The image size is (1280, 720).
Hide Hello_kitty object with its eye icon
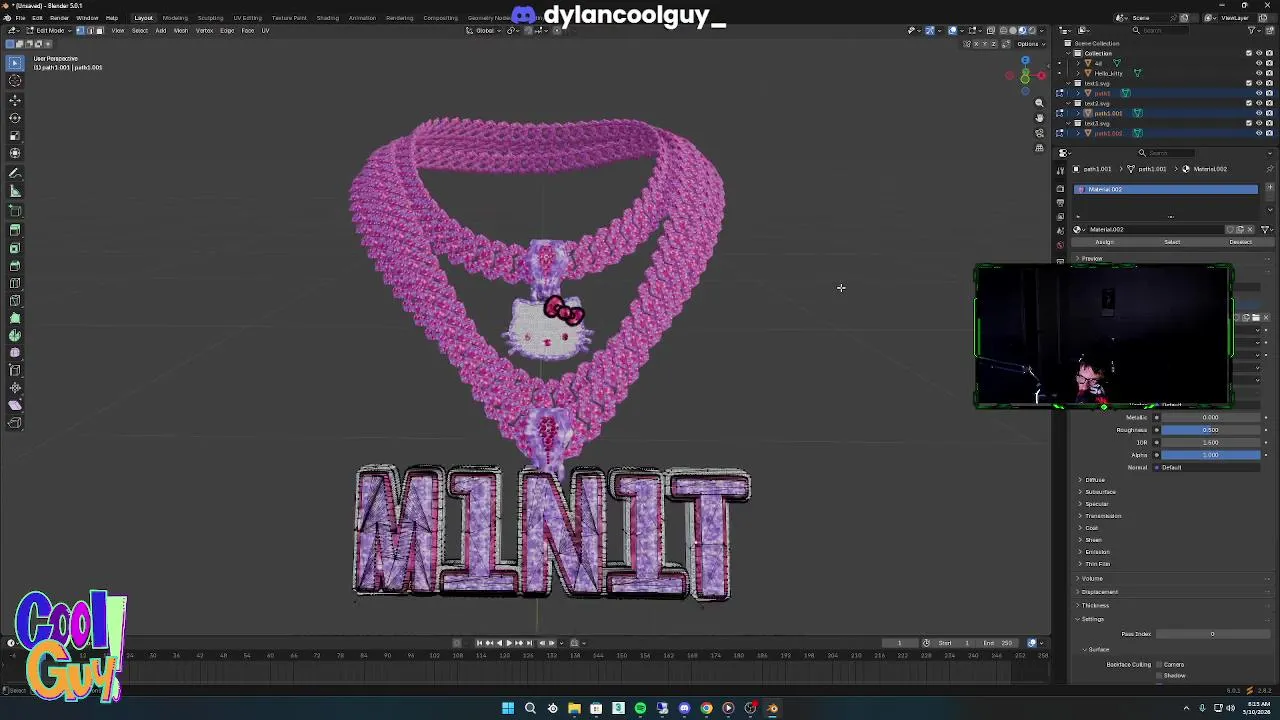click(x=1259, y=73)
